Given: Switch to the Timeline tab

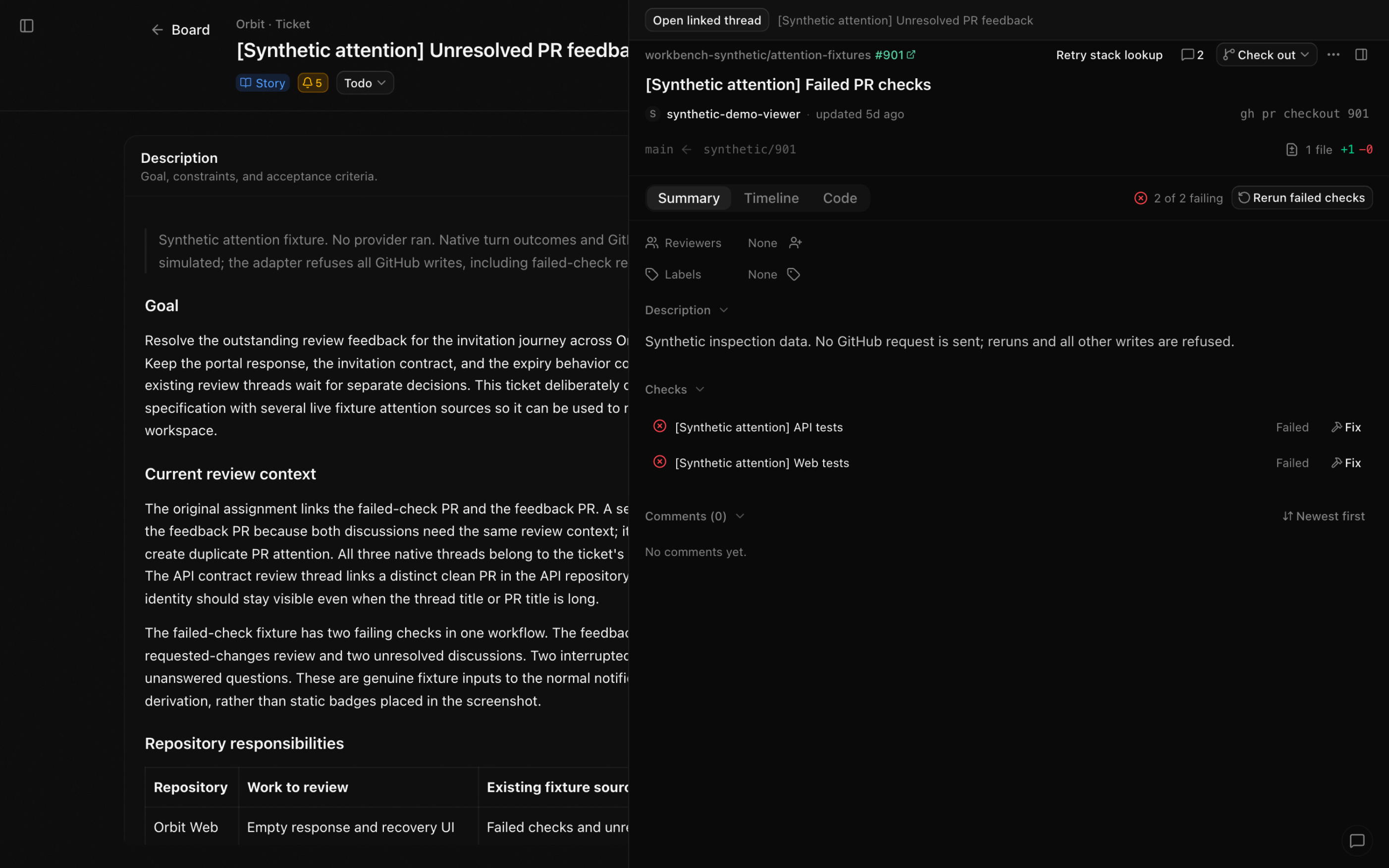Looking at the screenshot, I should click(771, 198).
